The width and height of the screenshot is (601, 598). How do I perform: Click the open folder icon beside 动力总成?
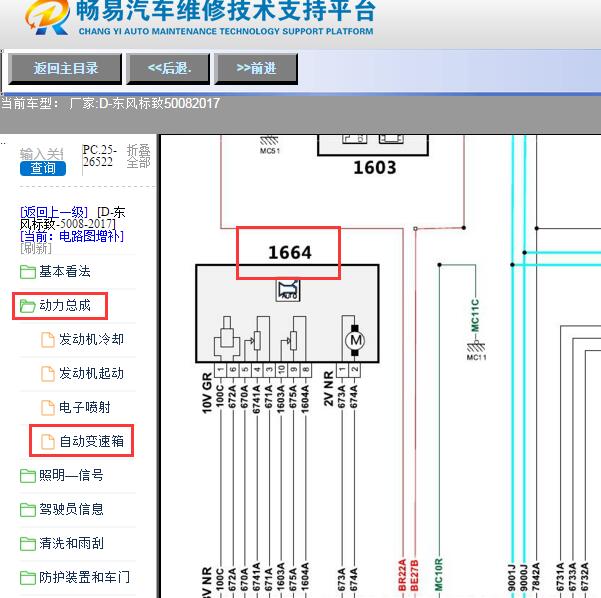28,306
